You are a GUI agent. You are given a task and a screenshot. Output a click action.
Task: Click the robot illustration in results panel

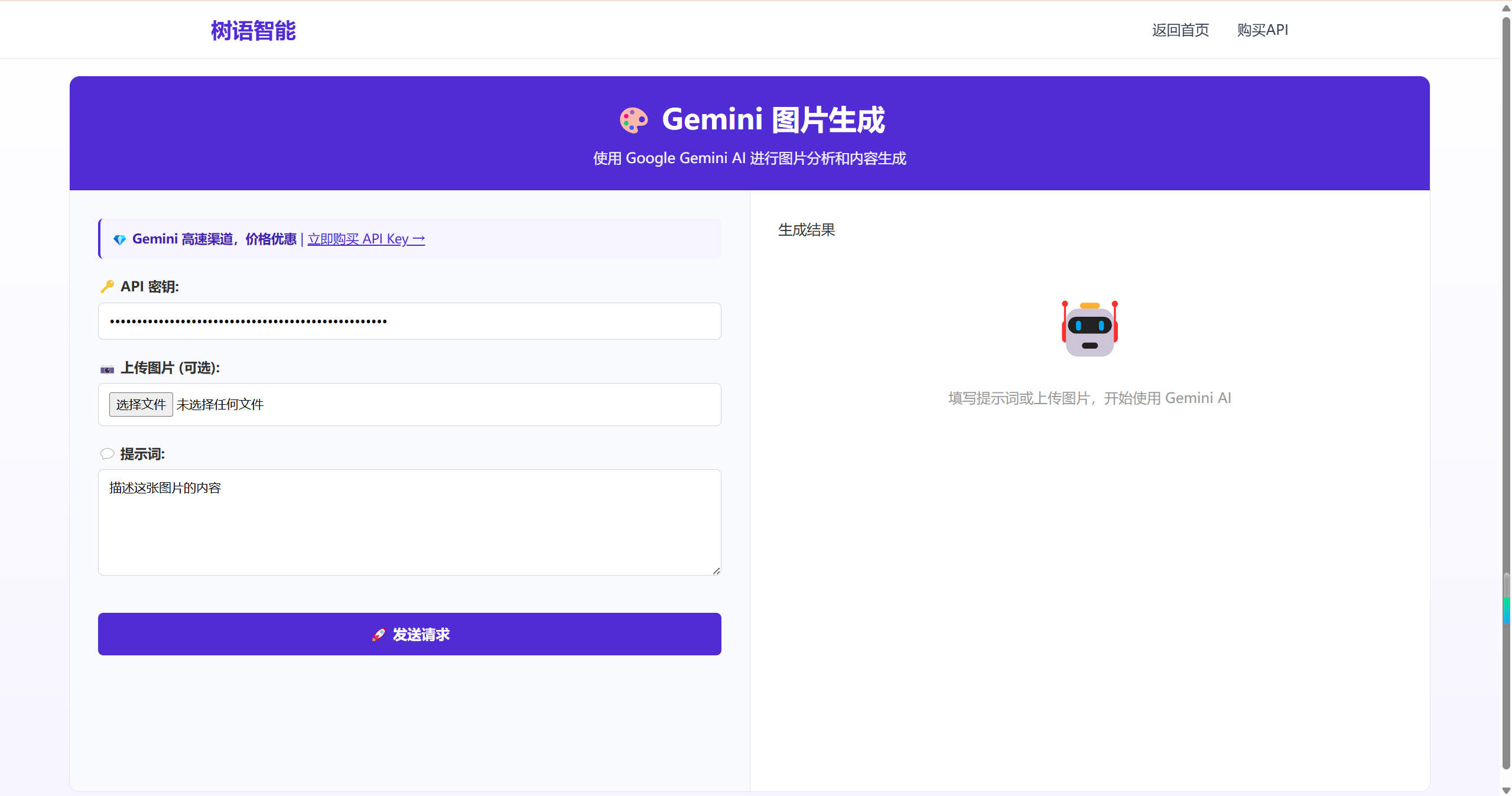1090,328
